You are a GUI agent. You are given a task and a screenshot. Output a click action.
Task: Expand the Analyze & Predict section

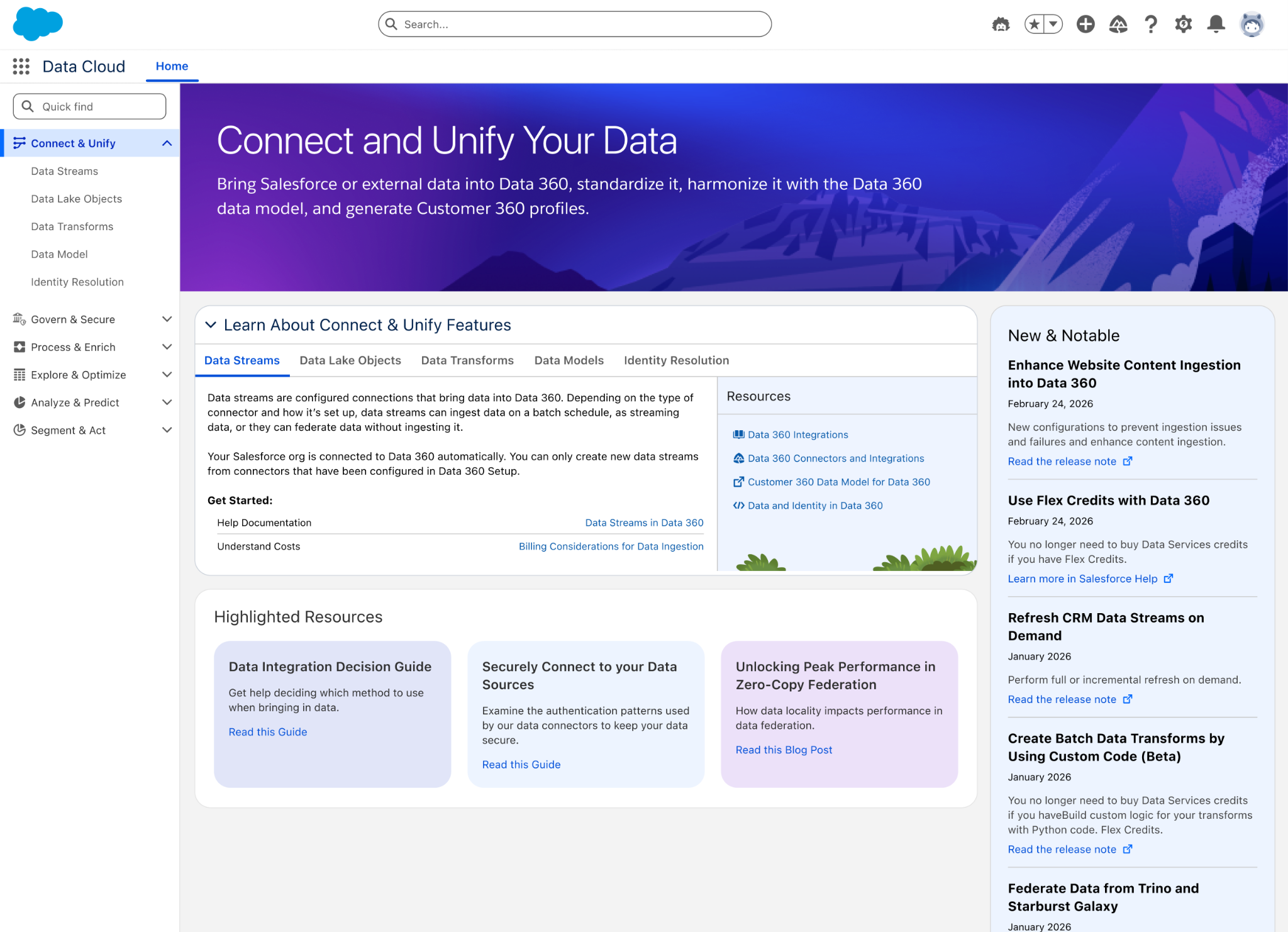167,402
